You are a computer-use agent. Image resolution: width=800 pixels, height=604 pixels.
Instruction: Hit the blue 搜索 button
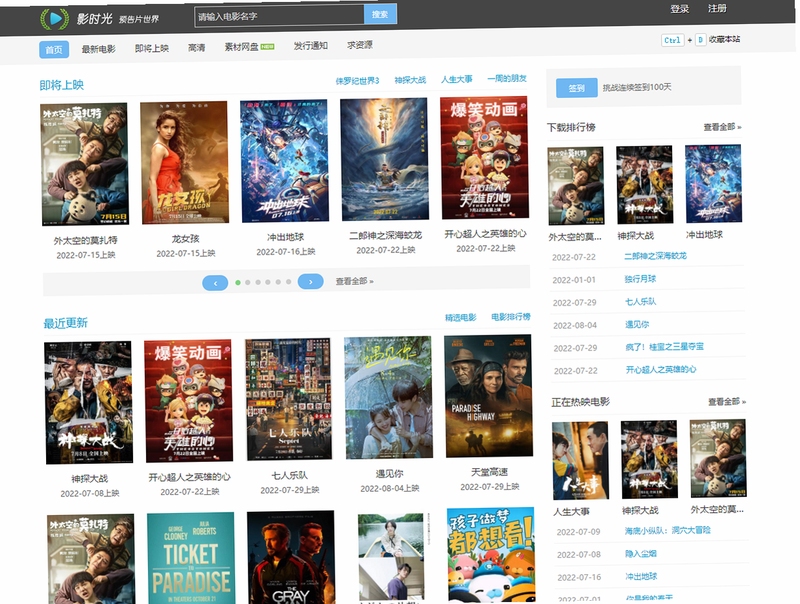380,14
